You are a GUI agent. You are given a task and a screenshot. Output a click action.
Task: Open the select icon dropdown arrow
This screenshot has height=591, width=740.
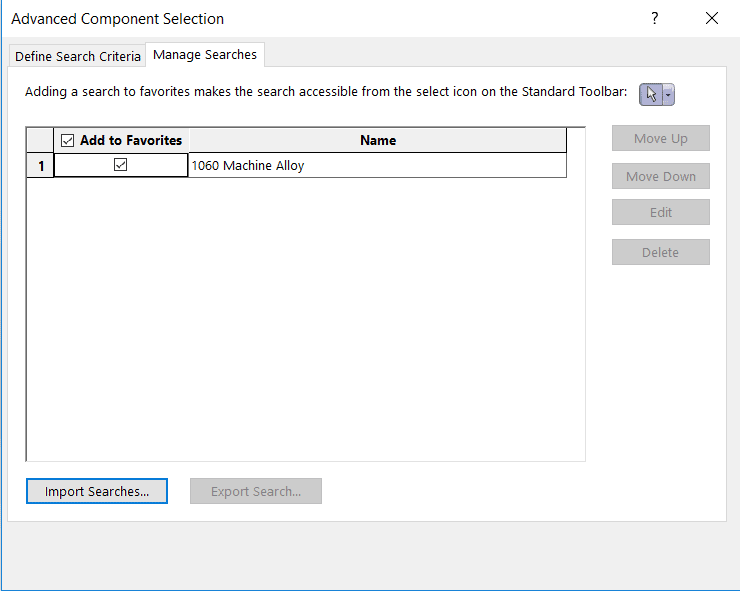point(668,94)
